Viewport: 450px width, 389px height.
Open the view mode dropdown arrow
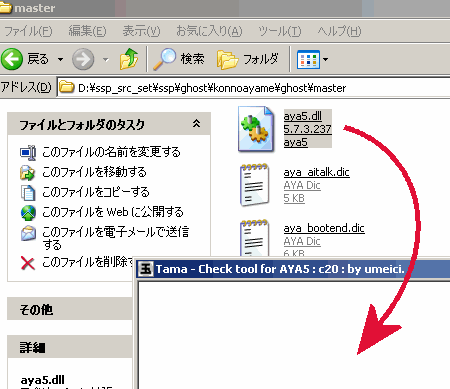[x=325, y=60]
